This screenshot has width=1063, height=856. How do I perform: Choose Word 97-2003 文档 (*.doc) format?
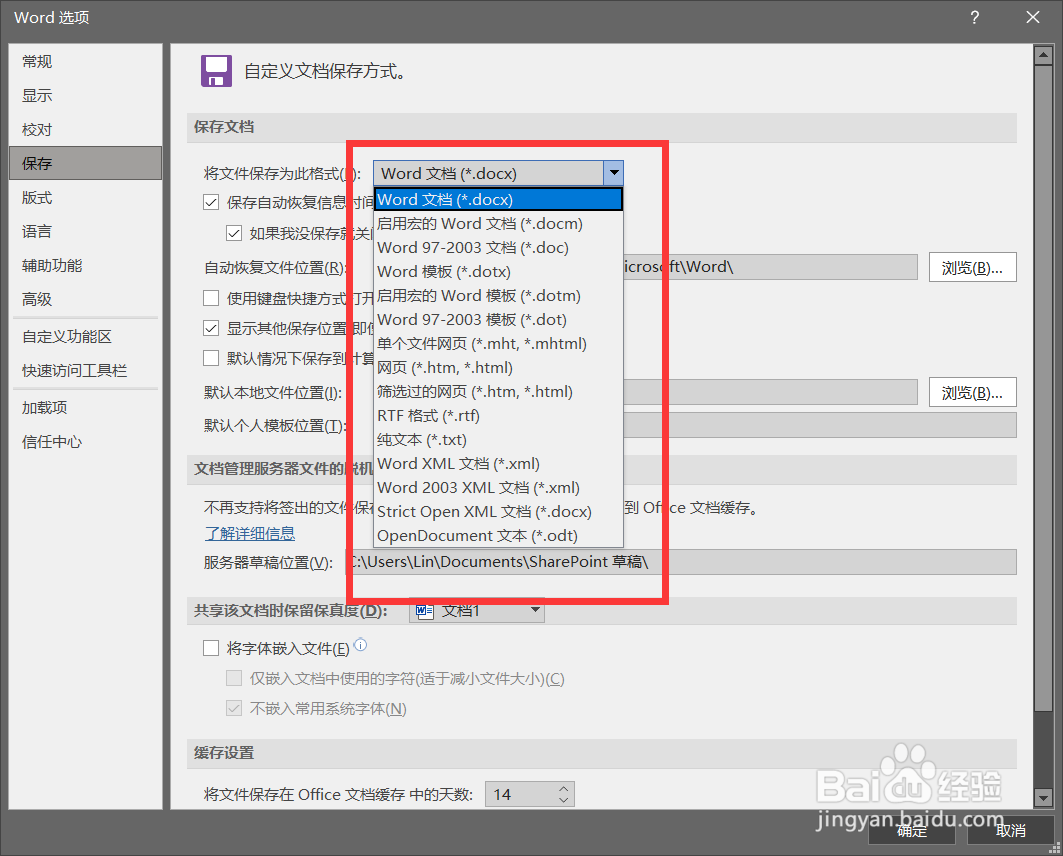[x=498, y=247]
